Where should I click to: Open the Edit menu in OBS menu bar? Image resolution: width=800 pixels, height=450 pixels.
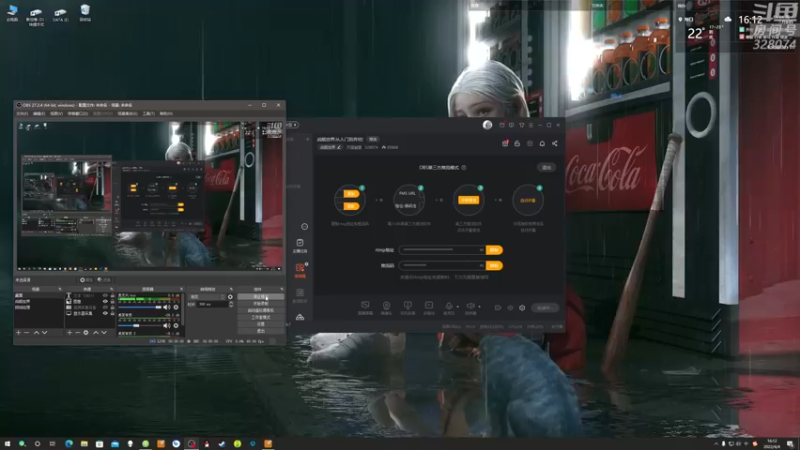coord(39,114)
